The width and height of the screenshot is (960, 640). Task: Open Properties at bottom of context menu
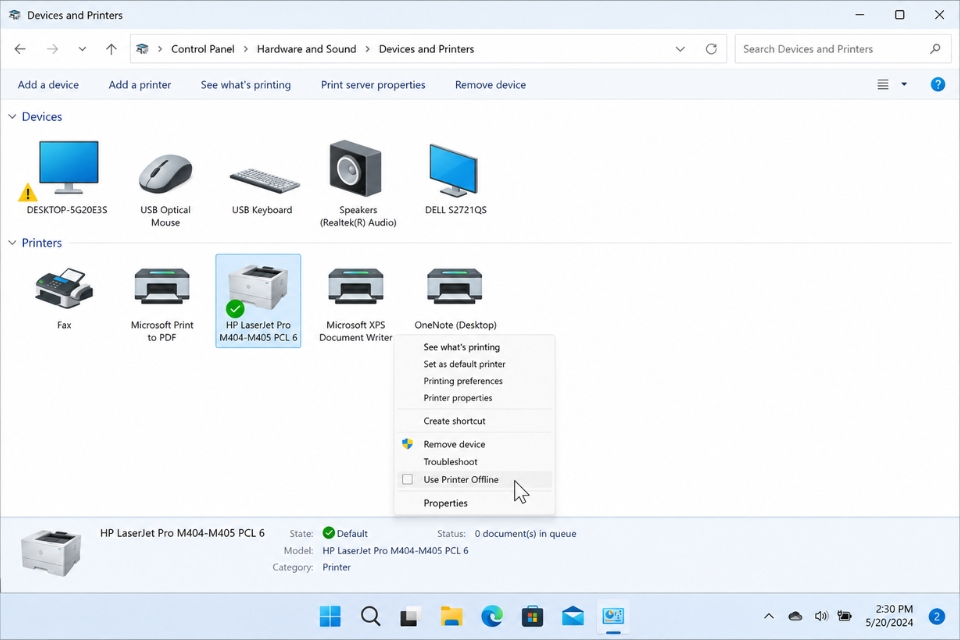coord(445,503)
